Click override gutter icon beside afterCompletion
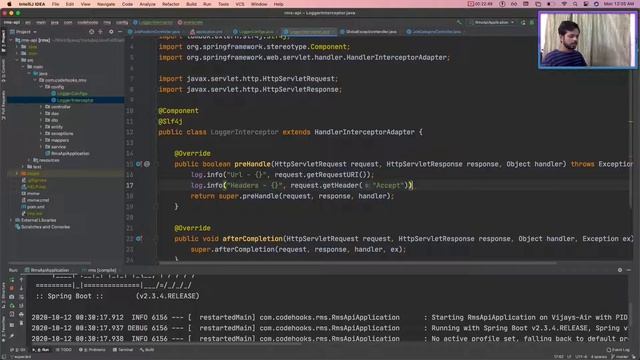The image size is (640, 360). [x=139, y=239]
